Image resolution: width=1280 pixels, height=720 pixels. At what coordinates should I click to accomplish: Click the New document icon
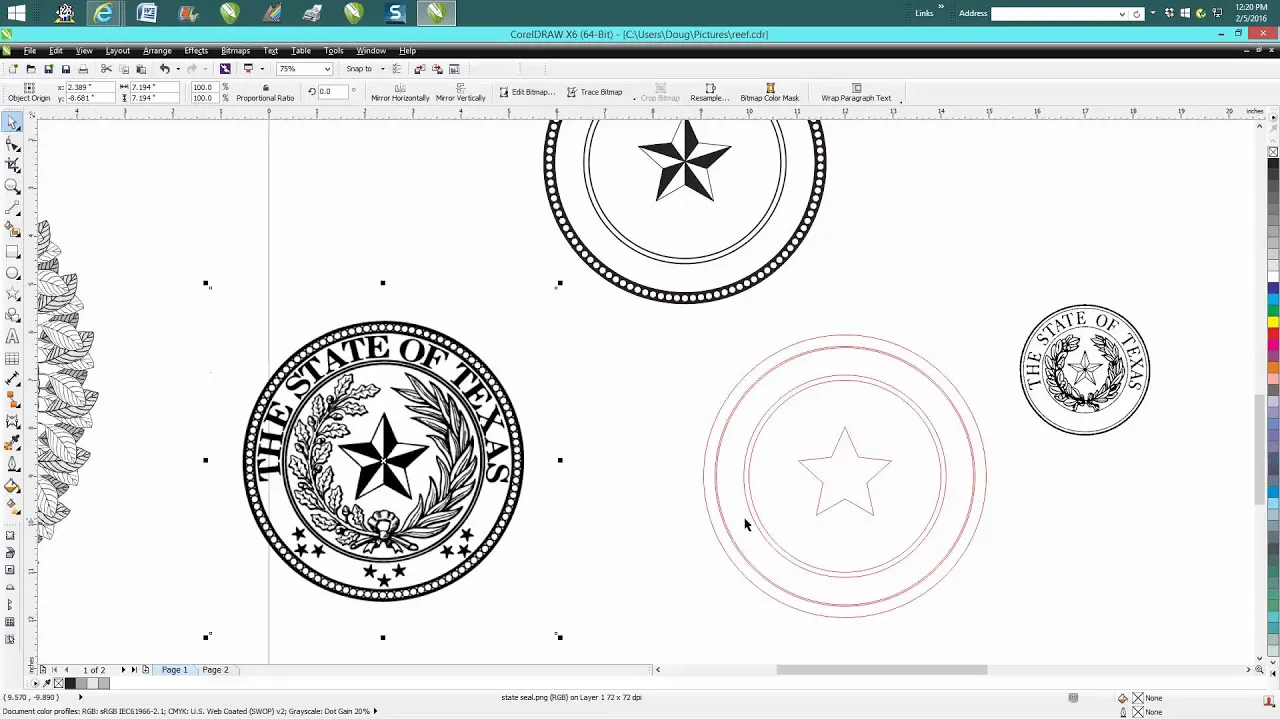click(x=13, y=69)
